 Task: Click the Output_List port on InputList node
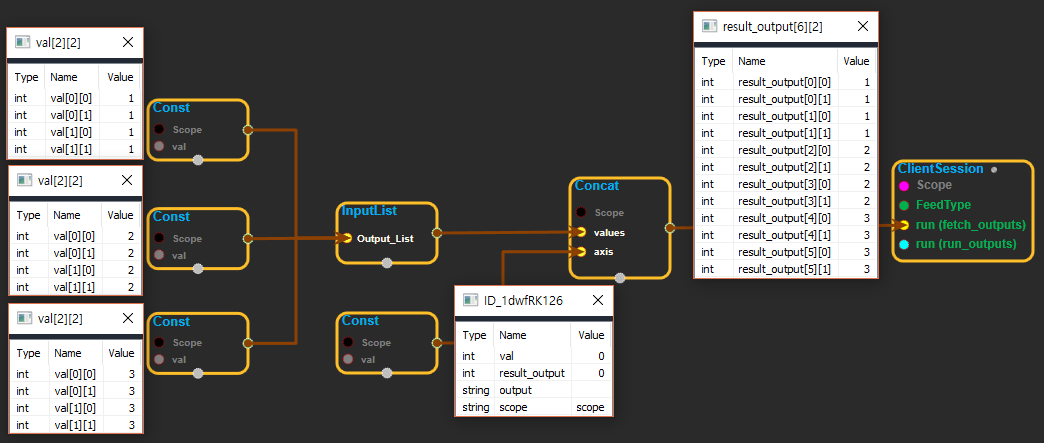[x=346, y=238]
